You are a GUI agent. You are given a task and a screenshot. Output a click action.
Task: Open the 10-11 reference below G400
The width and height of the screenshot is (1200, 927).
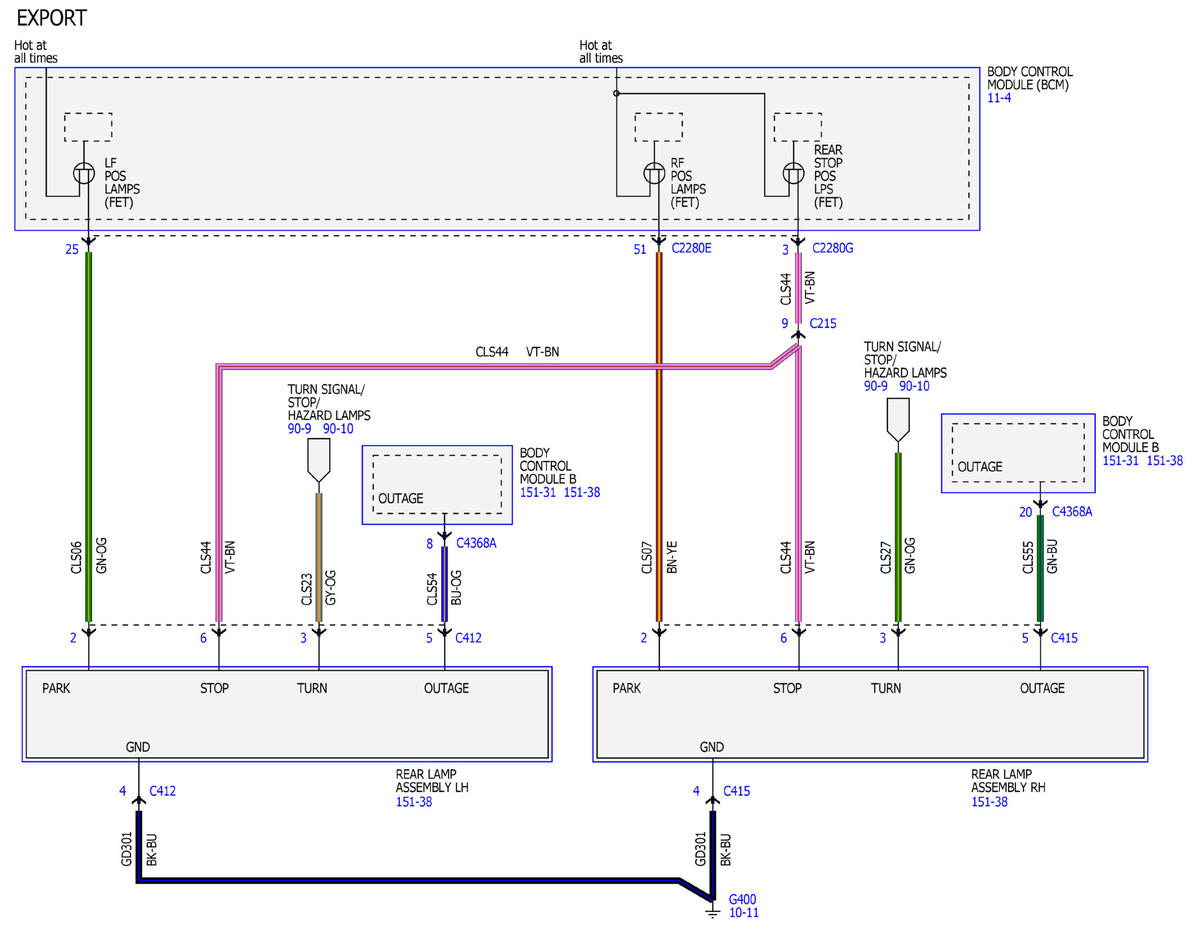[743, 913]
